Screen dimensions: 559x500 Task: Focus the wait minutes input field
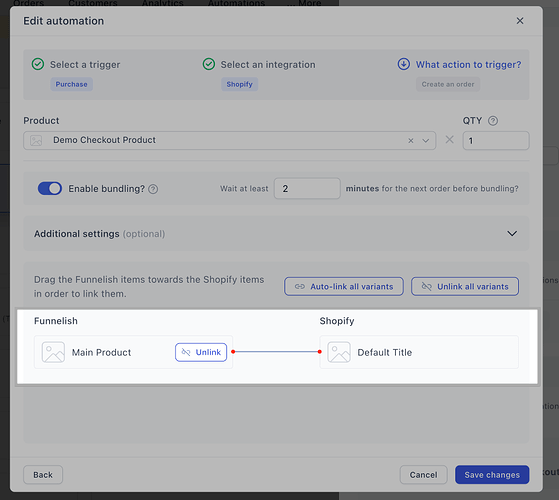coord(307,189)
